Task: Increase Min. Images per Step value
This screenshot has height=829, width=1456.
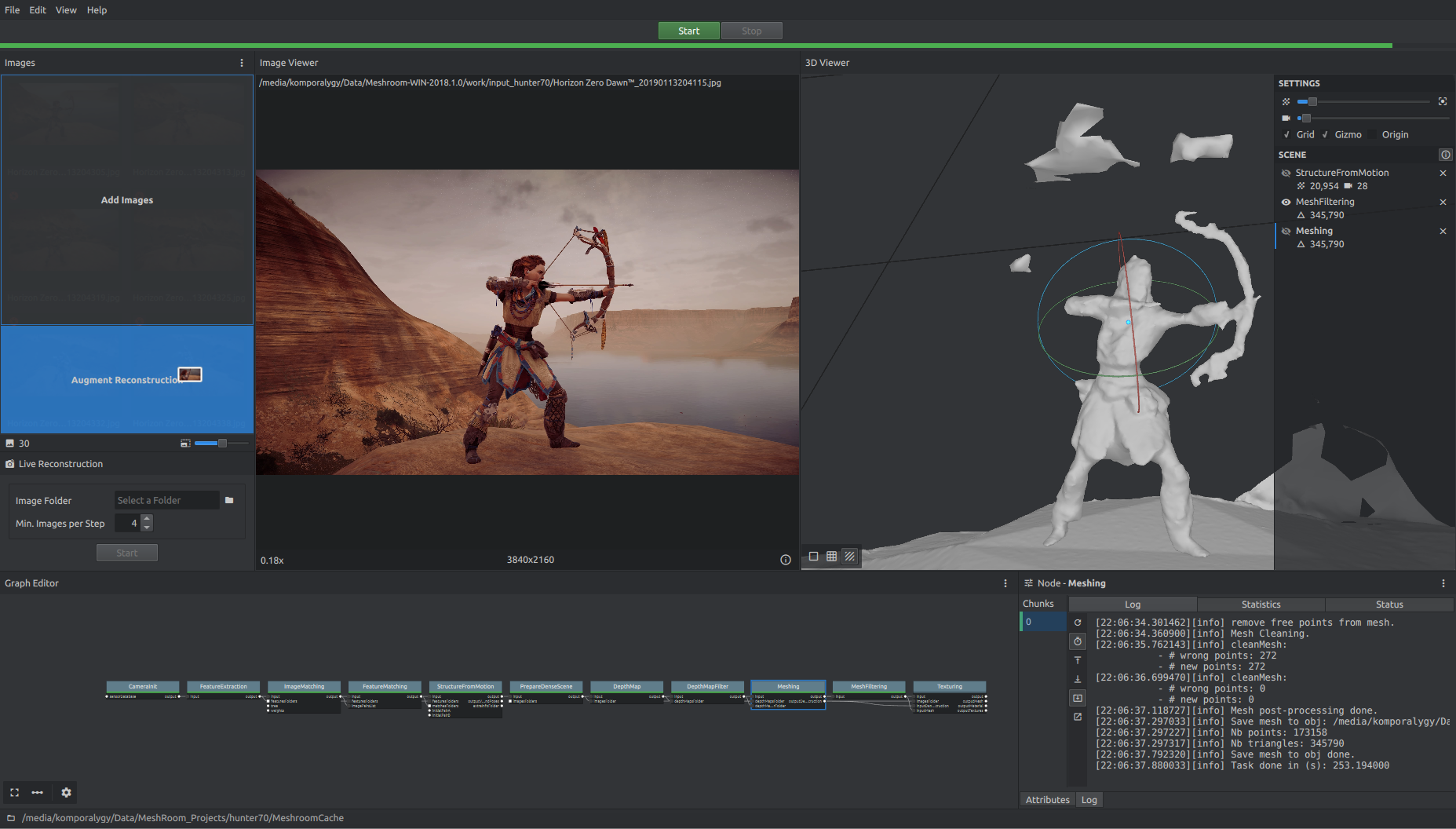Action: (x=147, y=519)
